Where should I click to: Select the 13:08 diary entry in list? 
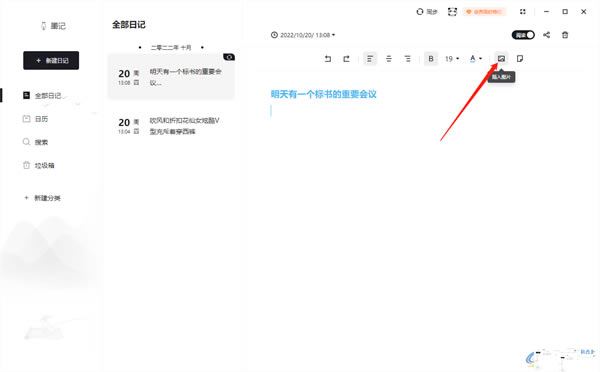point(171,77)
